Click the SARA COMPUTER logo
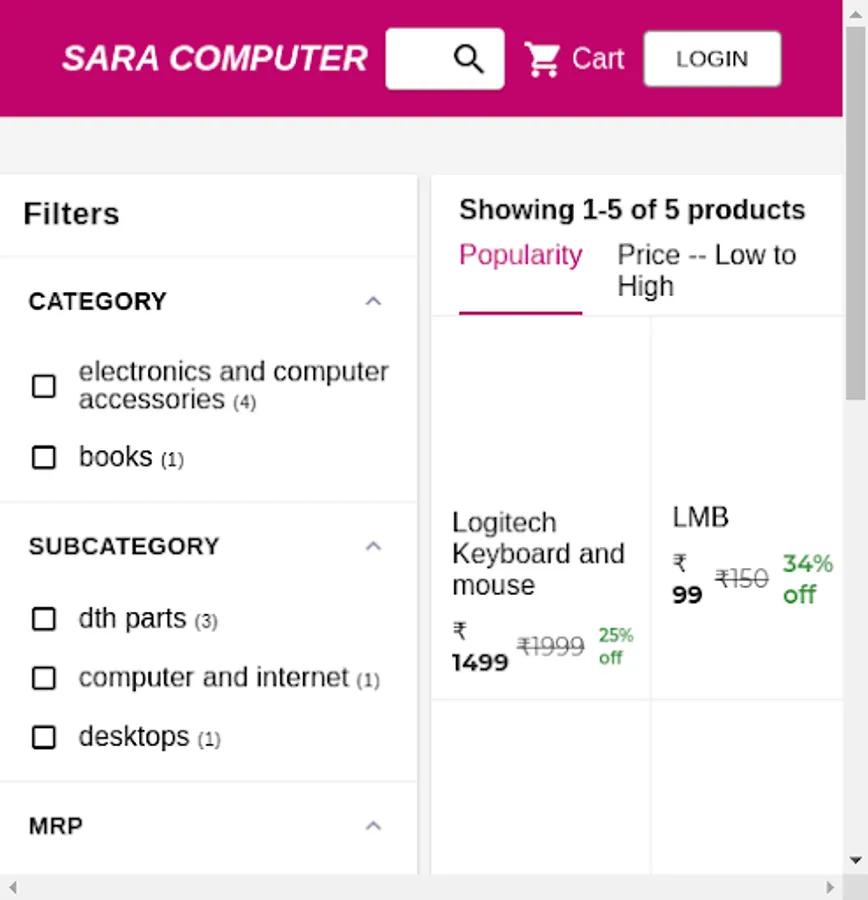This screenshot has width=868, height=900. click(x=215, y=59)
